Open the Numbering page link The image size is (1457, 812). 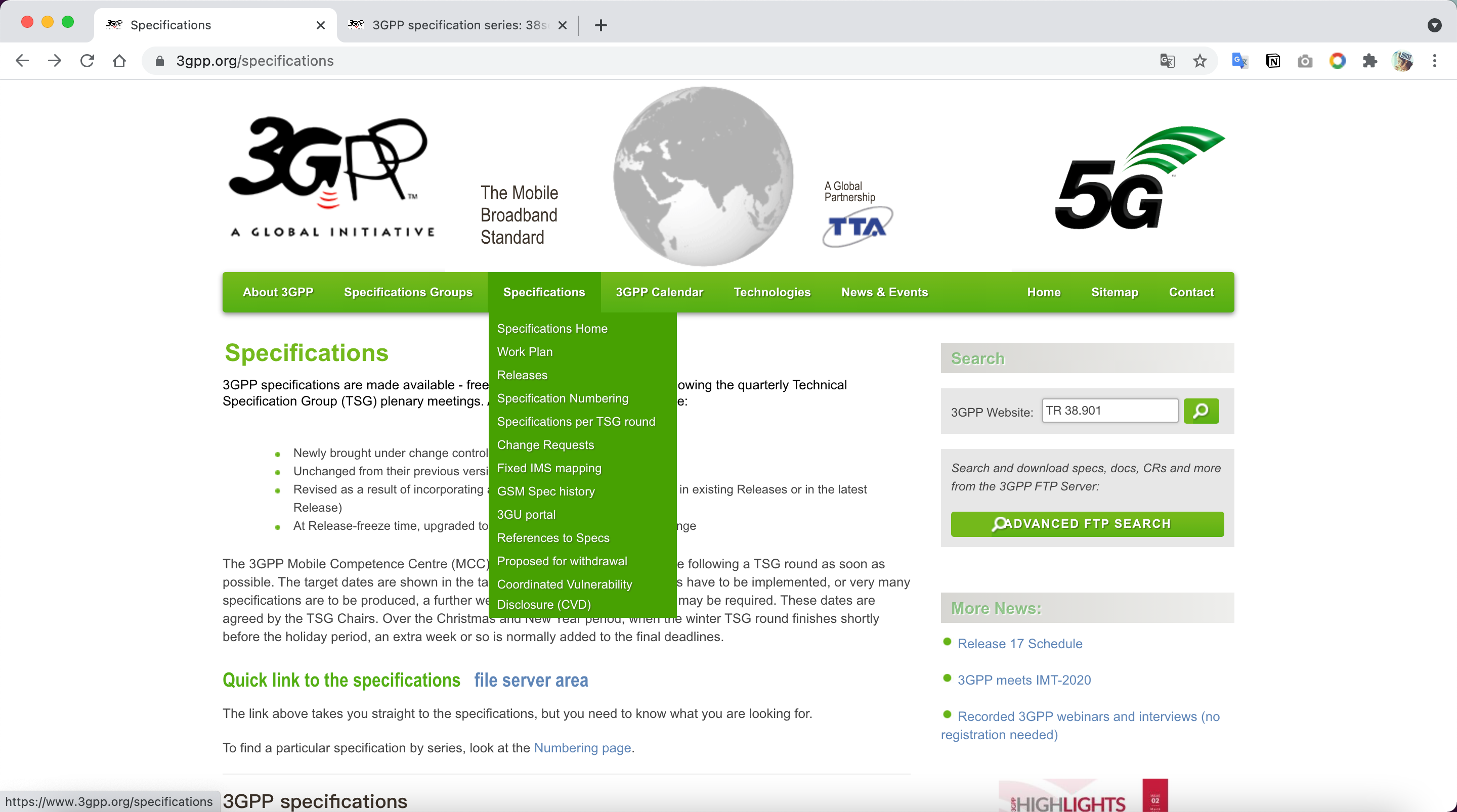tap(582, 748)
